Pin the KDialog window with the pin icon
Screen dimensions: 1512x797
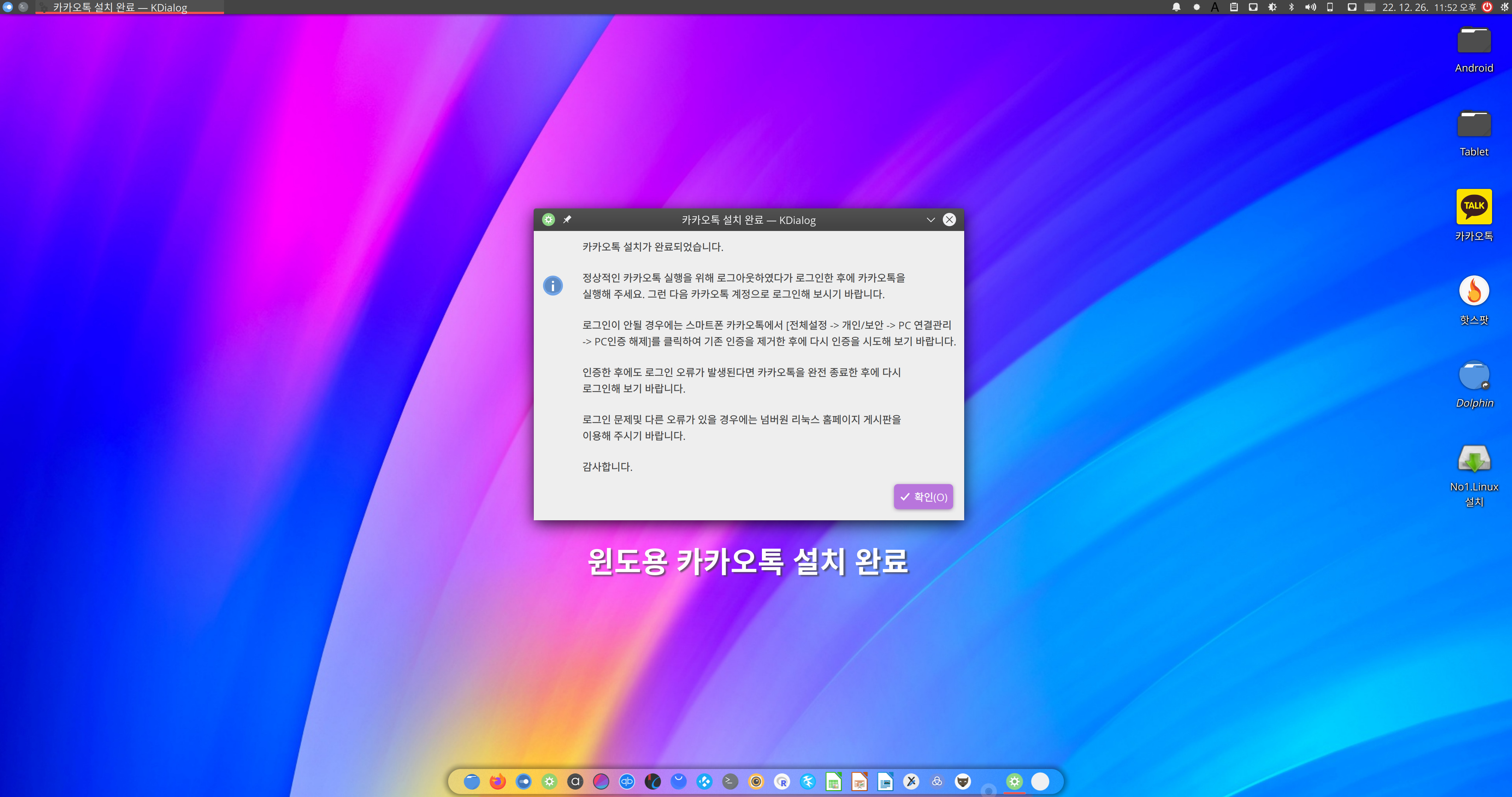point(567,220)
